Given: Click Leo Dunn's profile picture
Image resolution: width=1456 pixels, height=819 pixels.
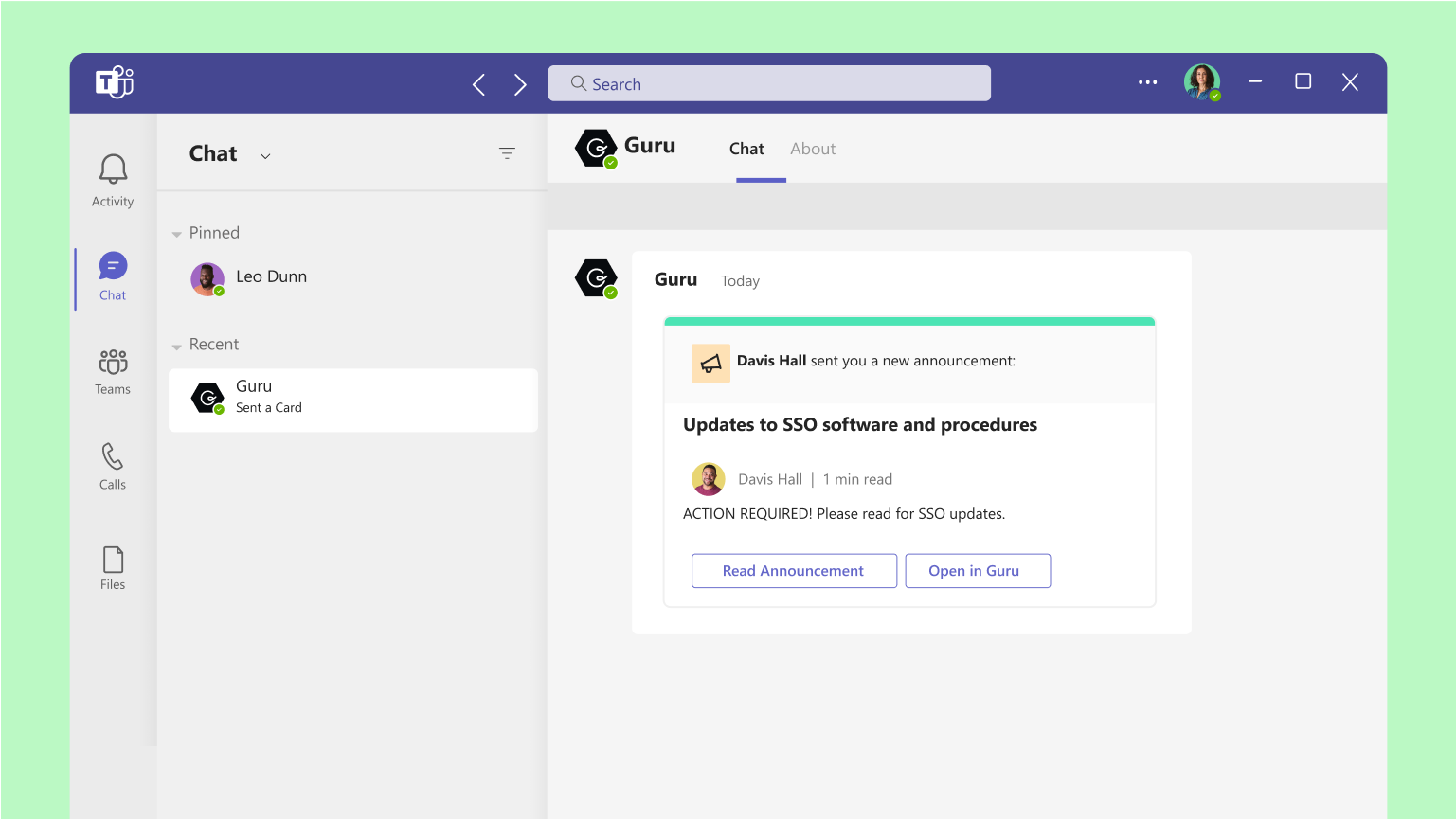Looking at the screenshot, I should click(207, 279).
